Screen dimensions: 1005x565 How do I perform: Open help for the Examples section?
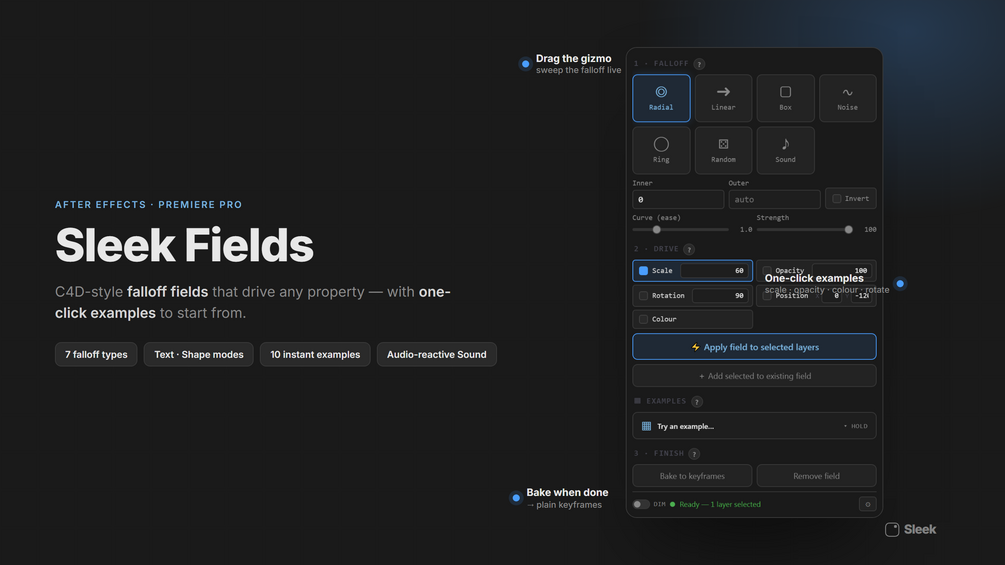coord(697,402)
